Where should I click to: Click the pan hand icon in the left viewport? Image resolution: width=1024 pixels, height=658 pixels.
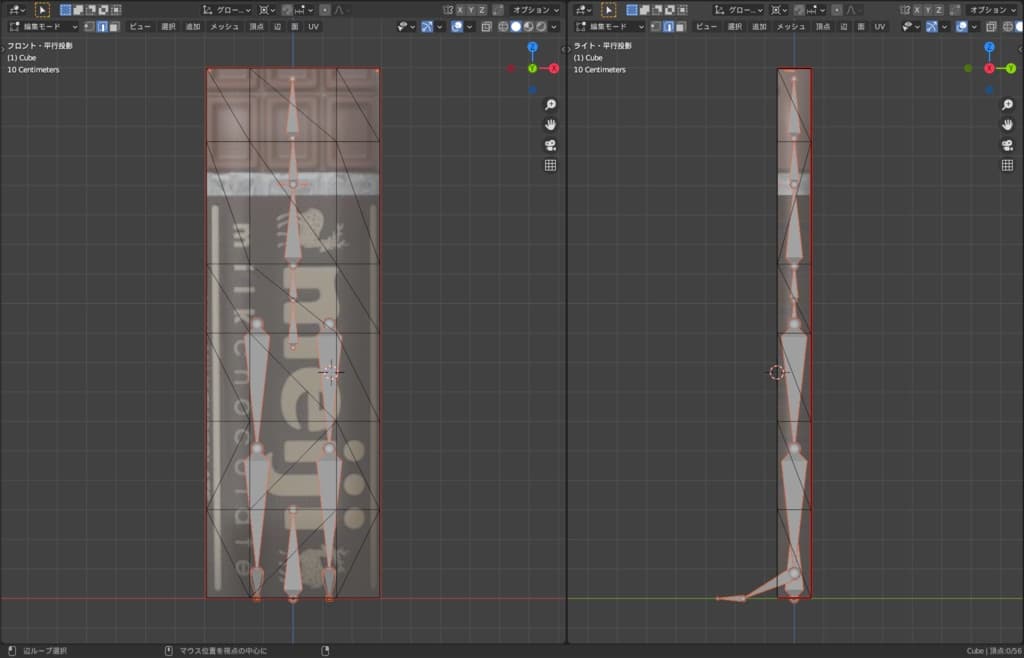[x=550, y=125]
